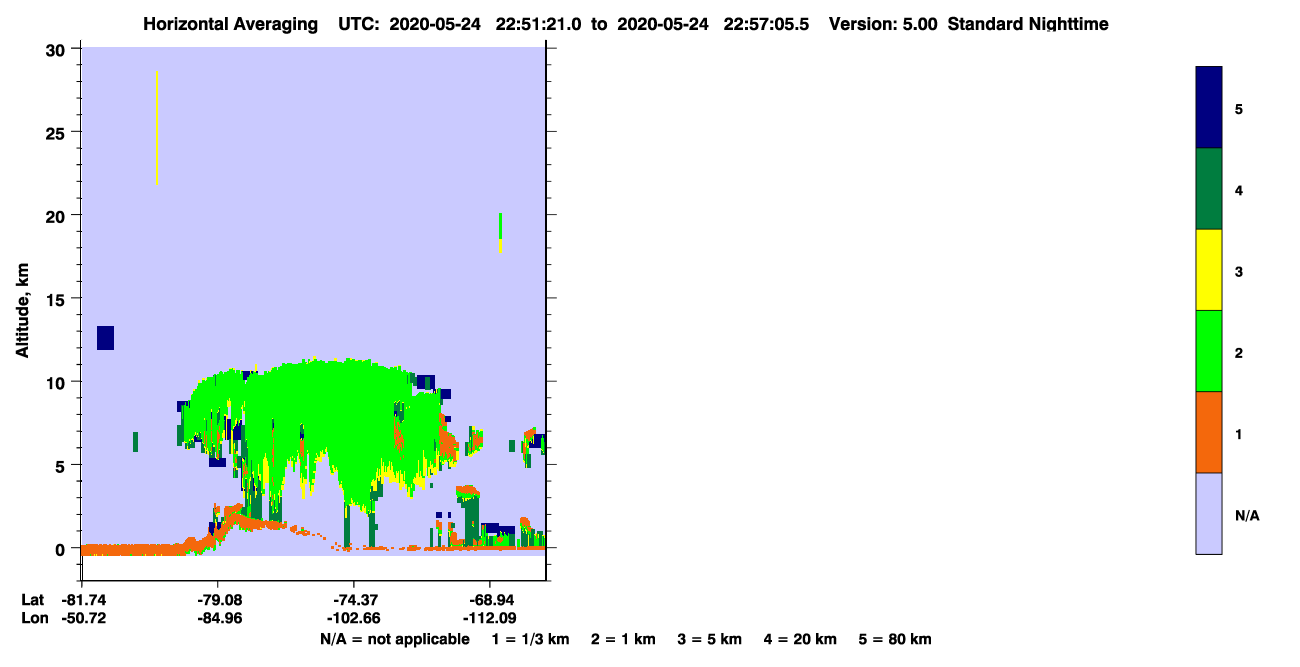This screenshot has height=667, width=1300.
Task: Click the orange level 1 legend swatch
Action: click(x=1209, y=432)
